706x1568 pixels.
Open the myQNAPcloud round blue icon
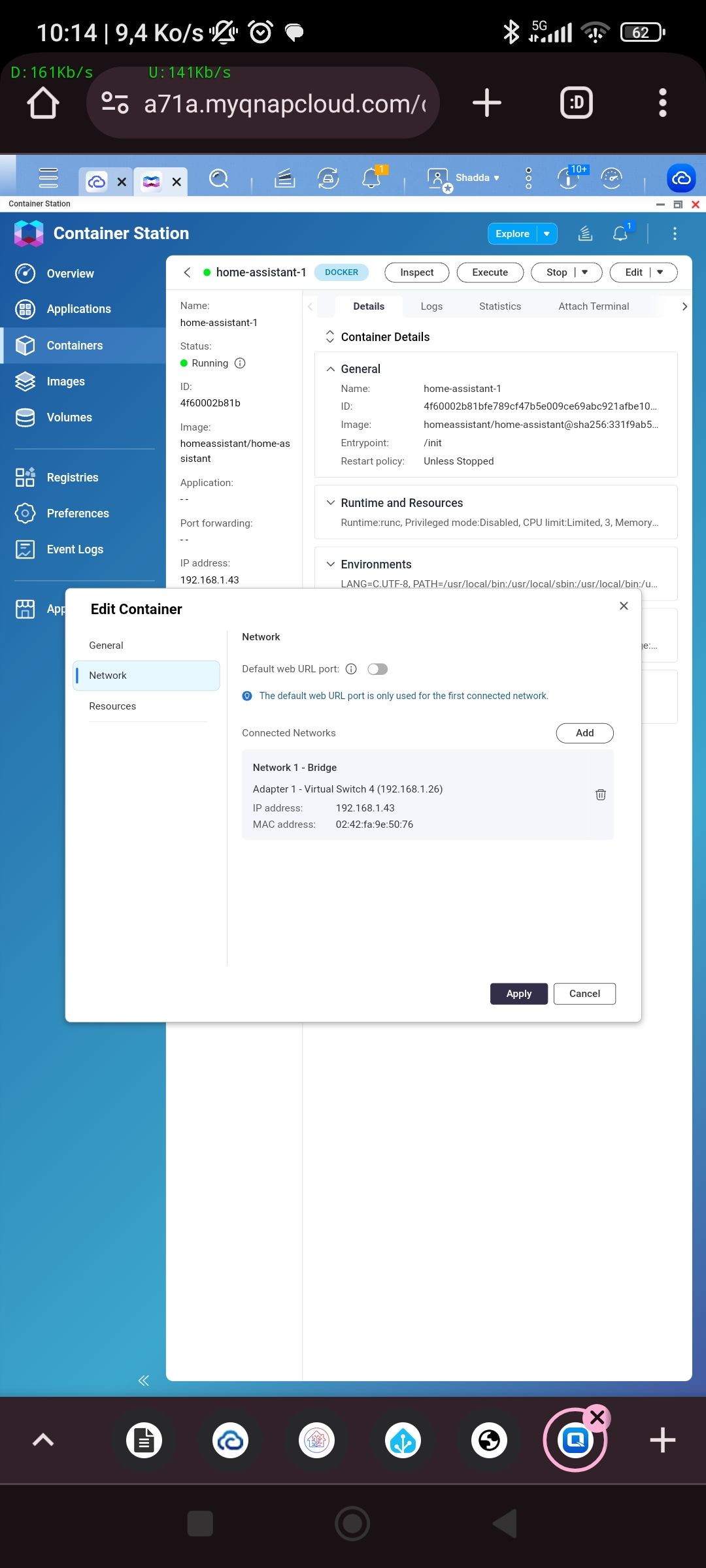click(681, 178)
